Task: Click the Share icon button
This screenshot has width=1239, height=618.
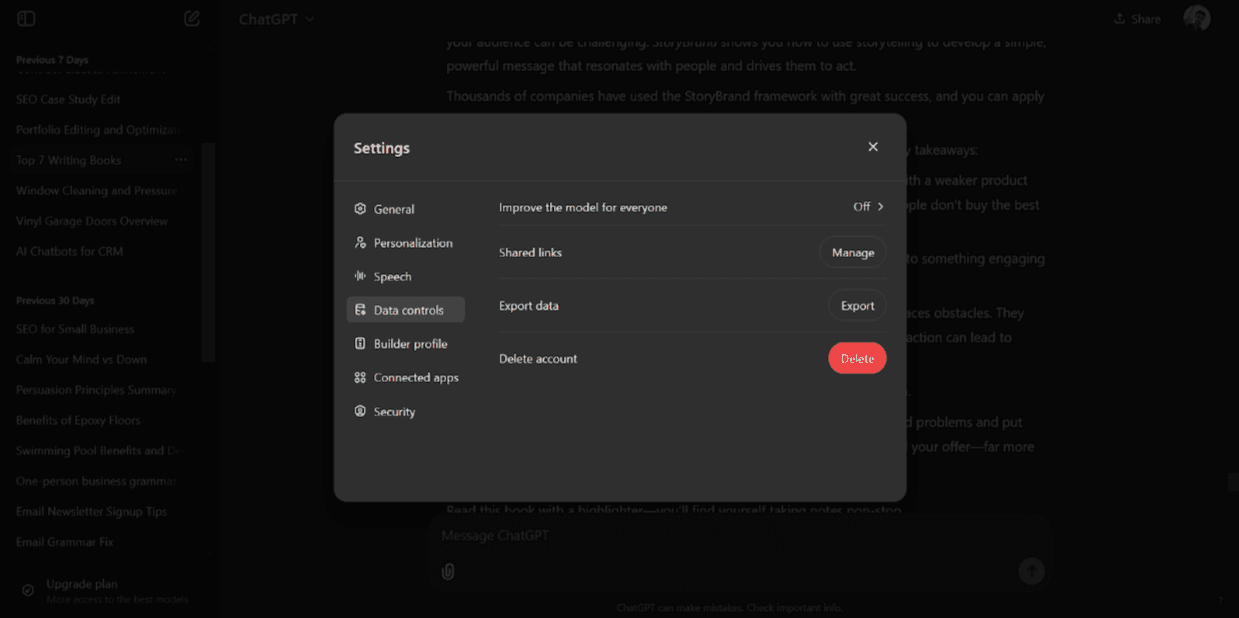Action: [1137, 19]
